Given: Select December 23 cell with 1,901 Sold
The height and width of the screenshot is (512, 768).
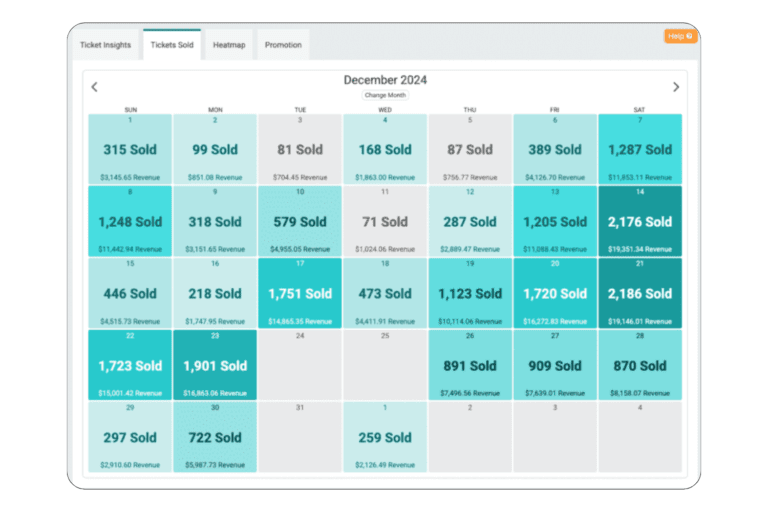Looking at the screenshot, I should tap(215, 366).
